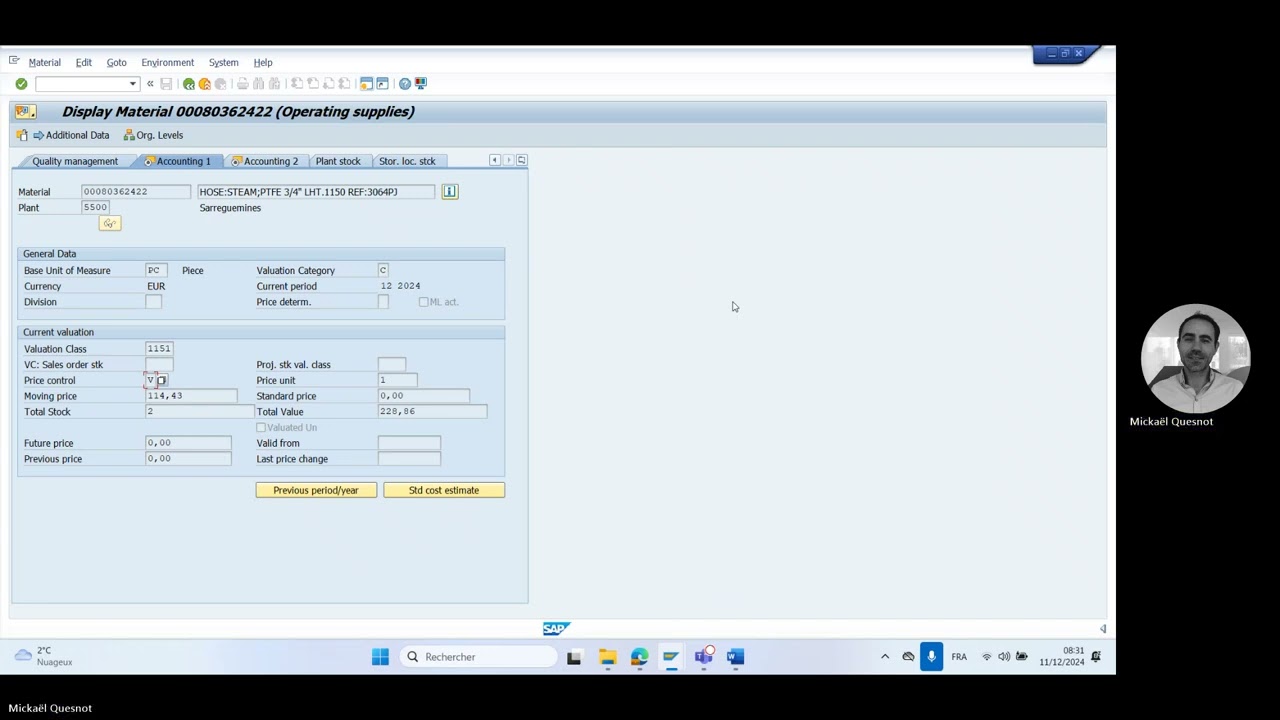Click the Save diskette icon

click(x=166, y=84)
